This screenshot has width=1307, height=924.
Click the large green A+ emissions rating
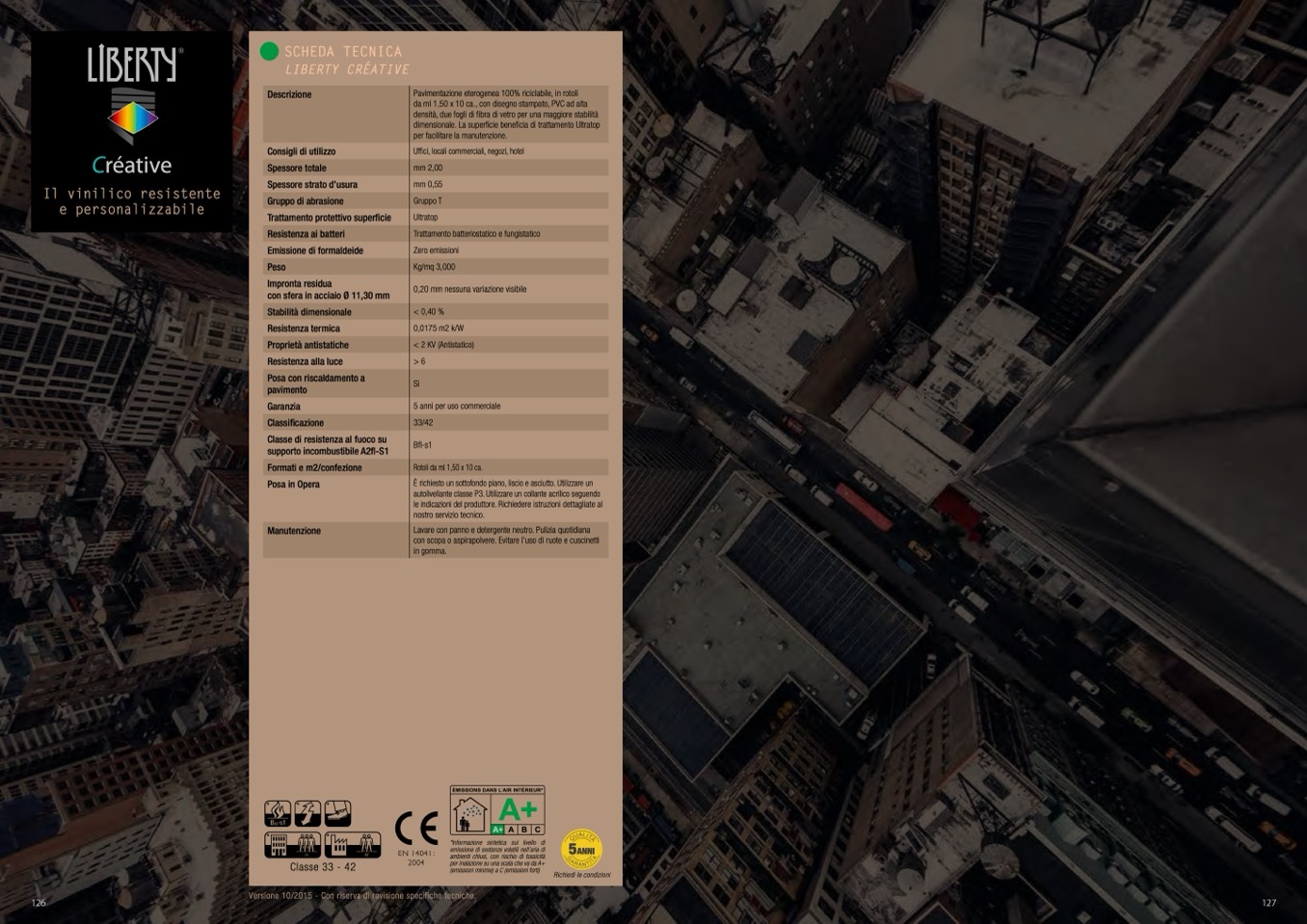point(518,809)
